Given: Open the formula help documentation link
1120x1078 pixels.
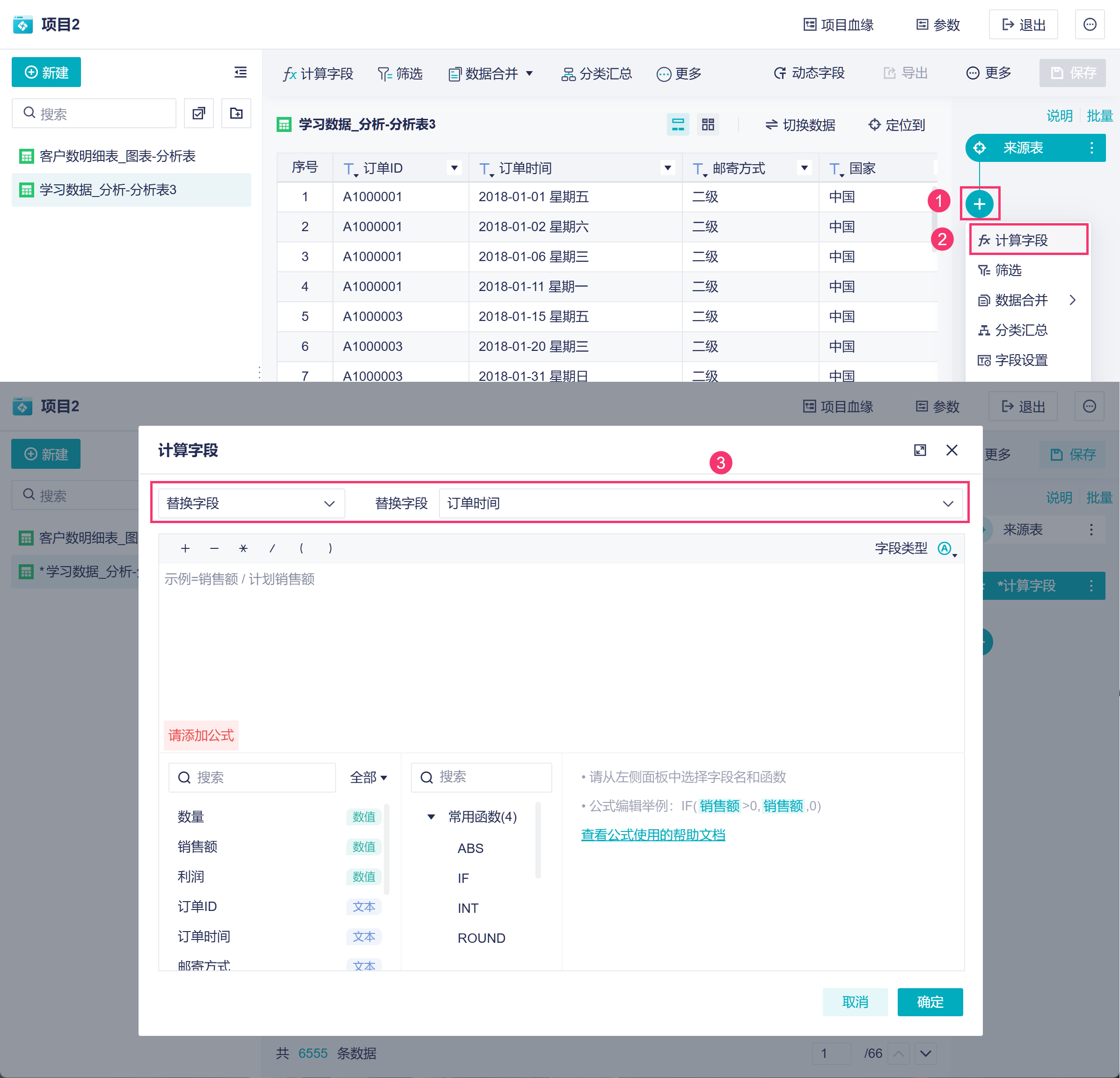Looking at the screenshot, I should click(652, 835).
